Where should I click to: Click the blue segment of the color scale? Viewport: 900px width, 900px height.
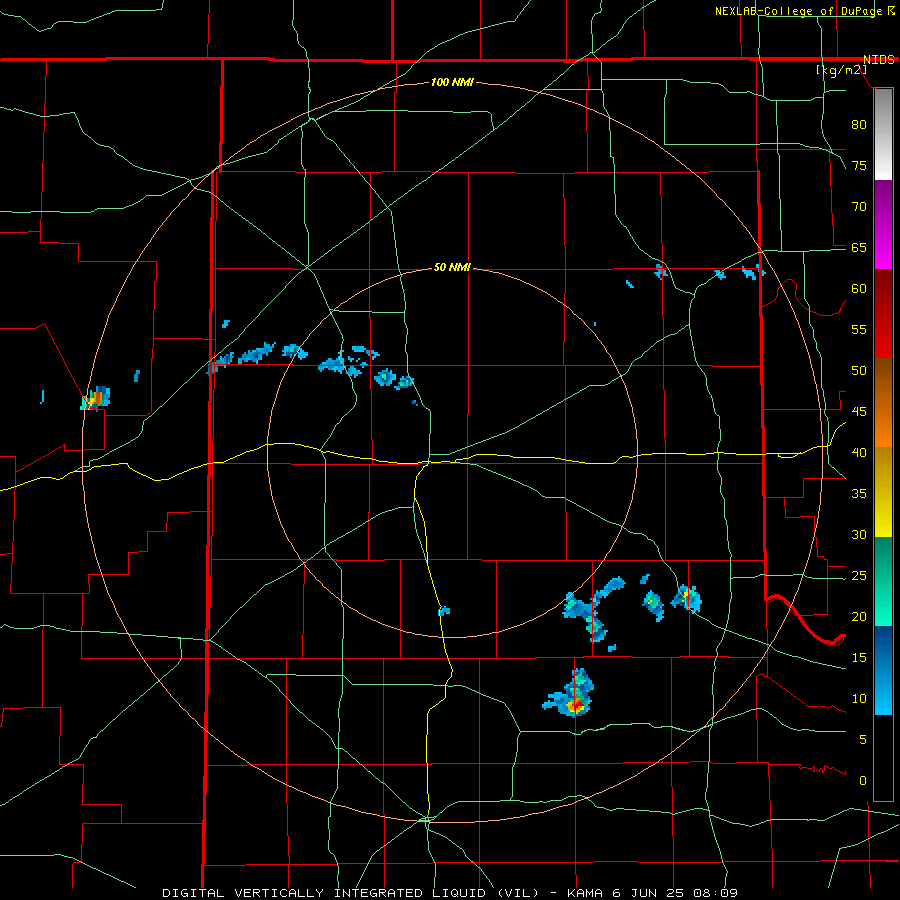point(883,670)
